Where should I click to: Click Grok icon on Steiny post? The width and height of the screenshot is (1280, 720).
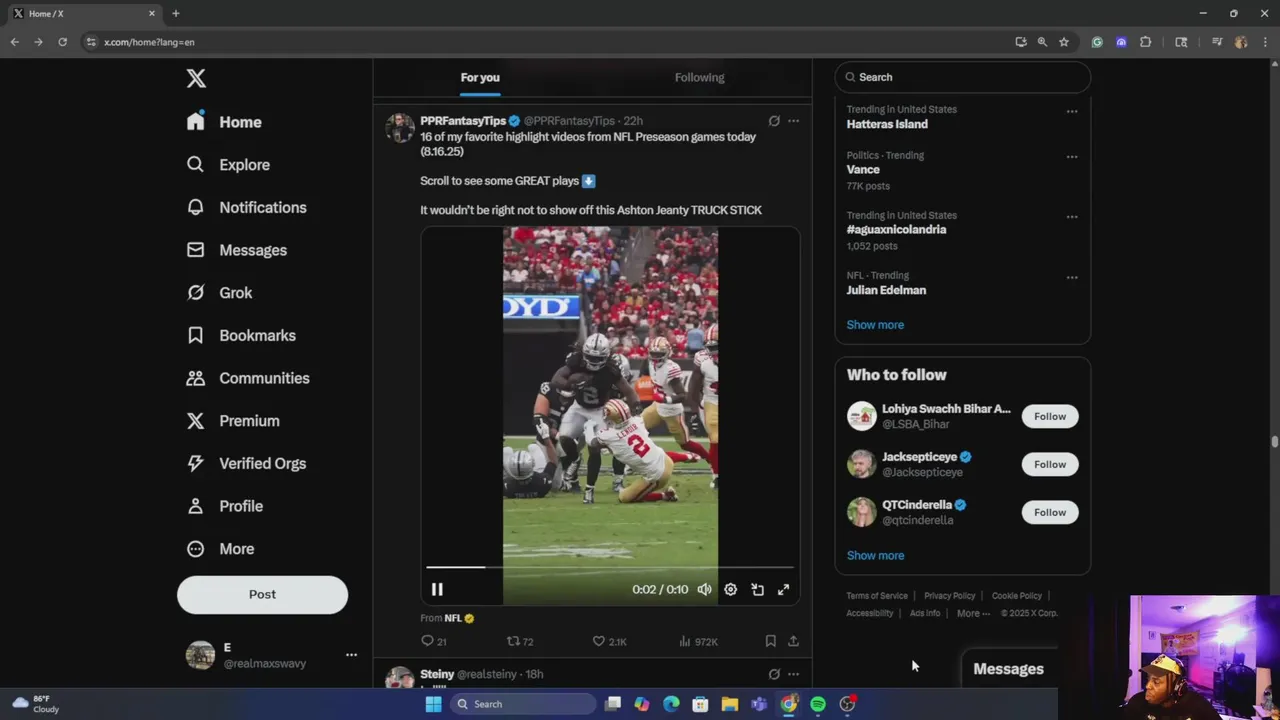pos(774,674)
